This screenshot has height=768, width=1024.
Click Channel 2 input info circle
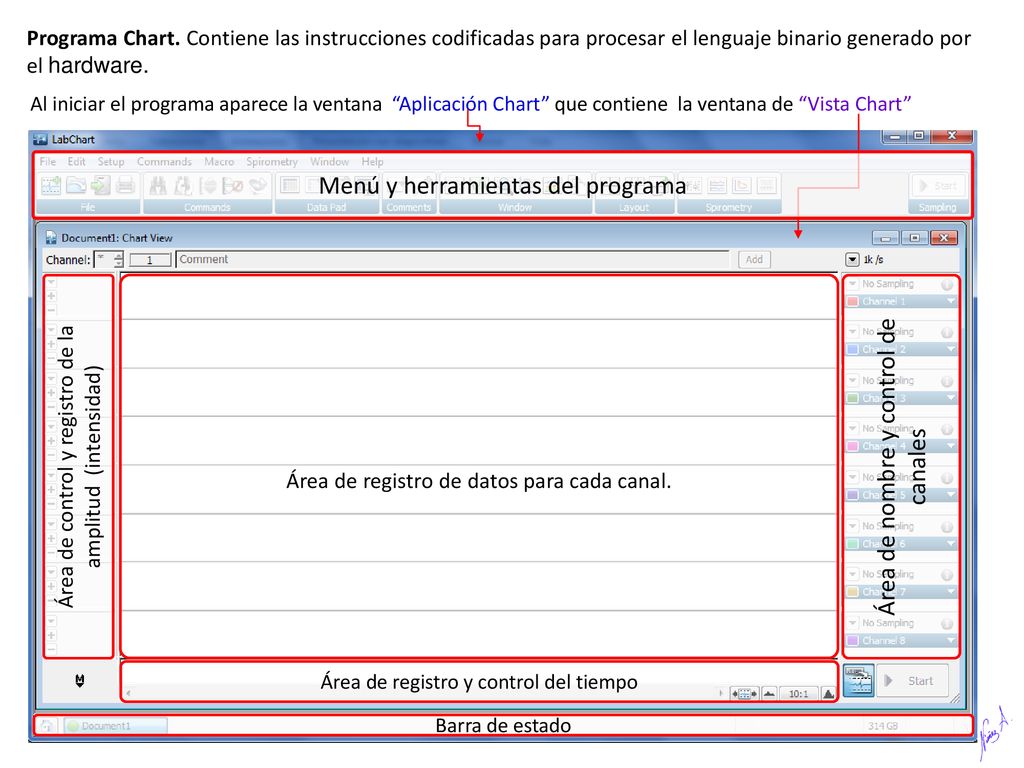947,332
